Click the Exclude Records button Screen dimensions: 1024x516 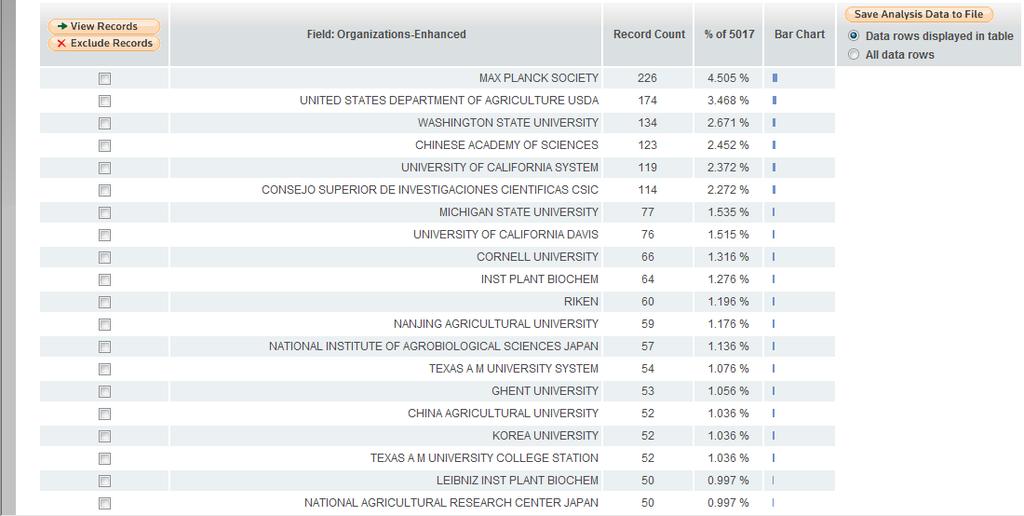[x=104, y=43]
